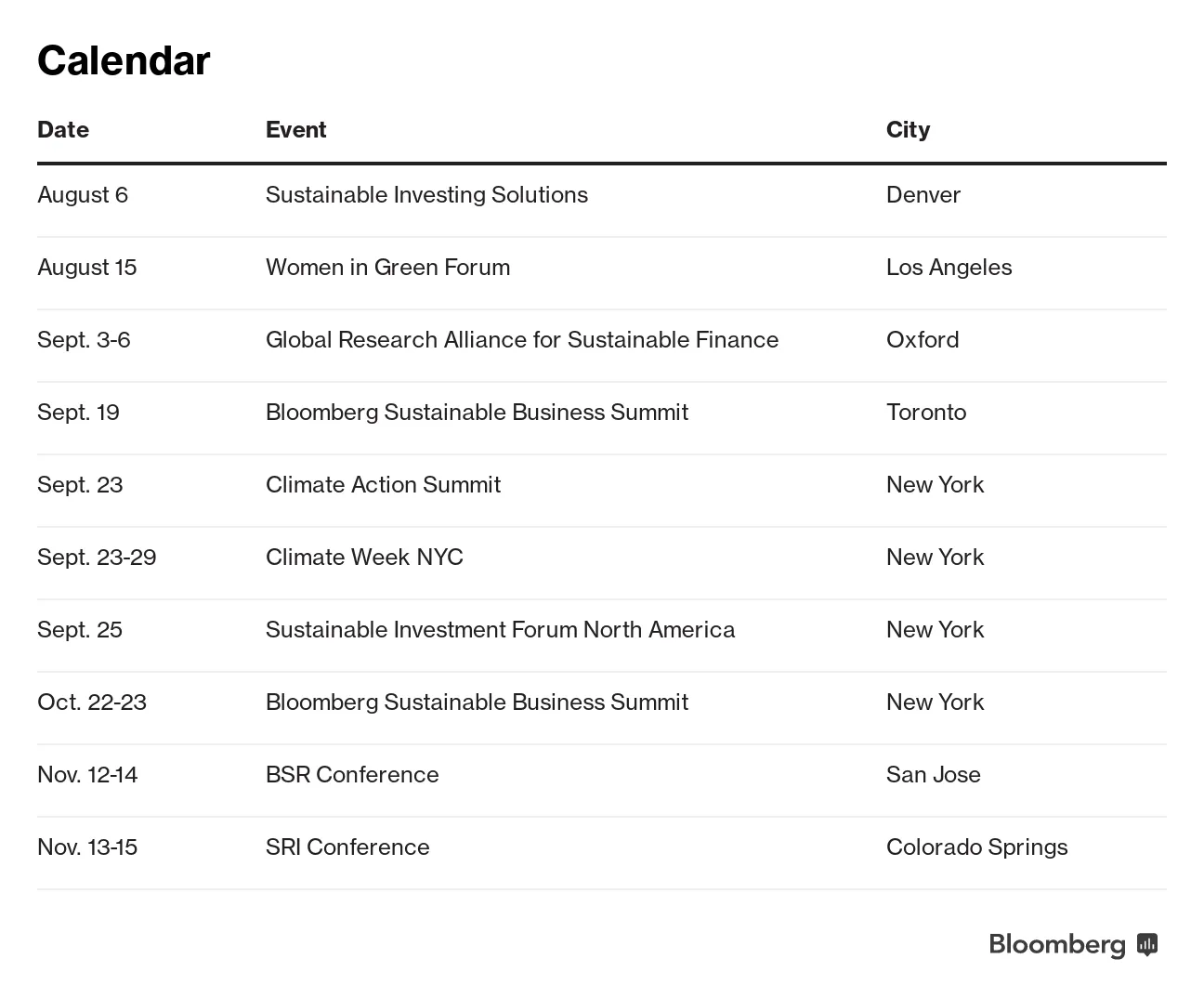
Task: Click the Sept. 23-29 date cell
Action: point(97,557)
